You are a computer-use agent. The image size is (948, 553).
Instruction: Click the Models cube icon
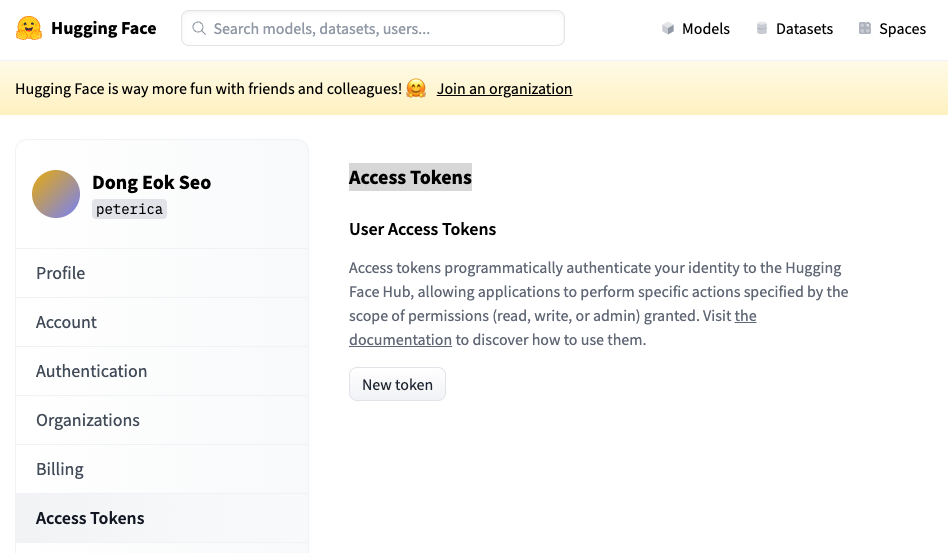[667, 28]
